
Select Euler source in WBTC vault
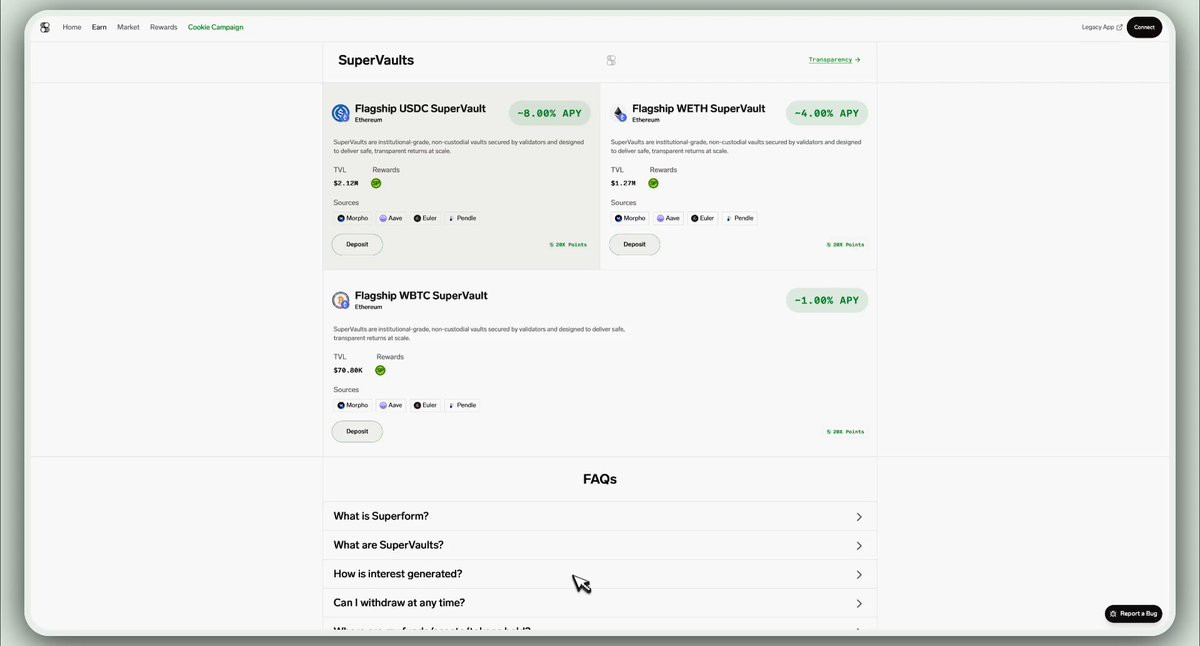[425, 405]
